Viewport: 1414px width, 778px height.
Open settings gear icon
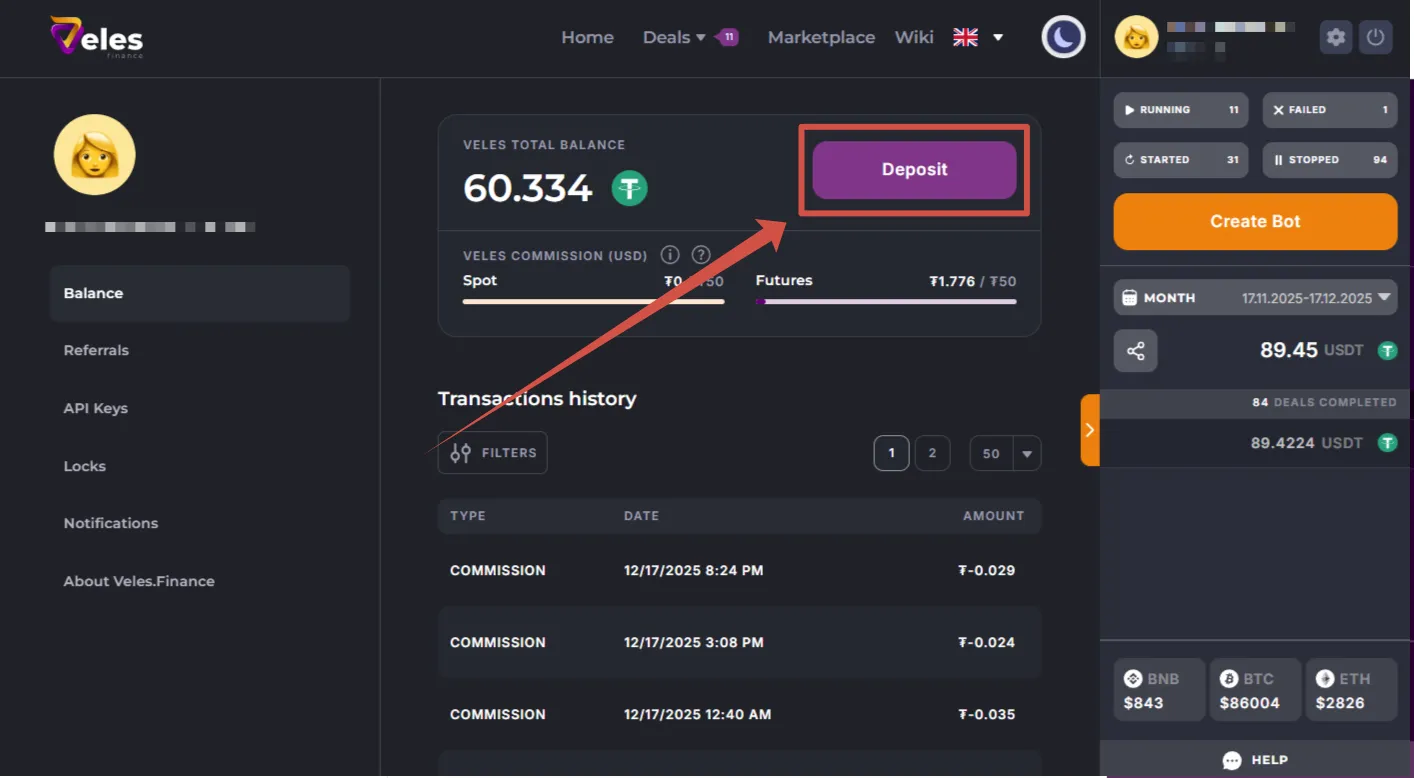point(1336,38)
